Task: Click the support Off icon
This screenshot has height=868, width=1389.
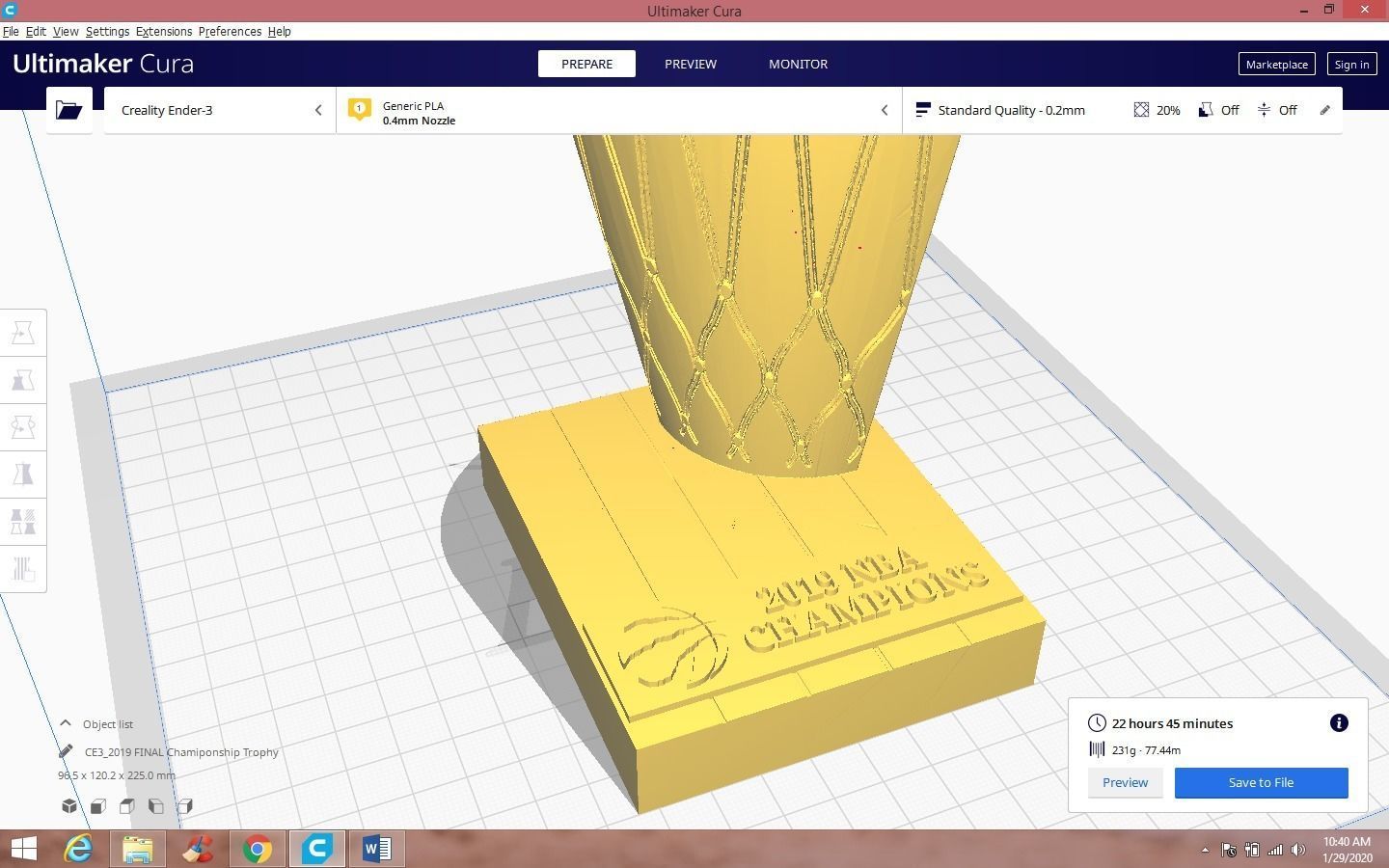Action: coord(1206,110)
